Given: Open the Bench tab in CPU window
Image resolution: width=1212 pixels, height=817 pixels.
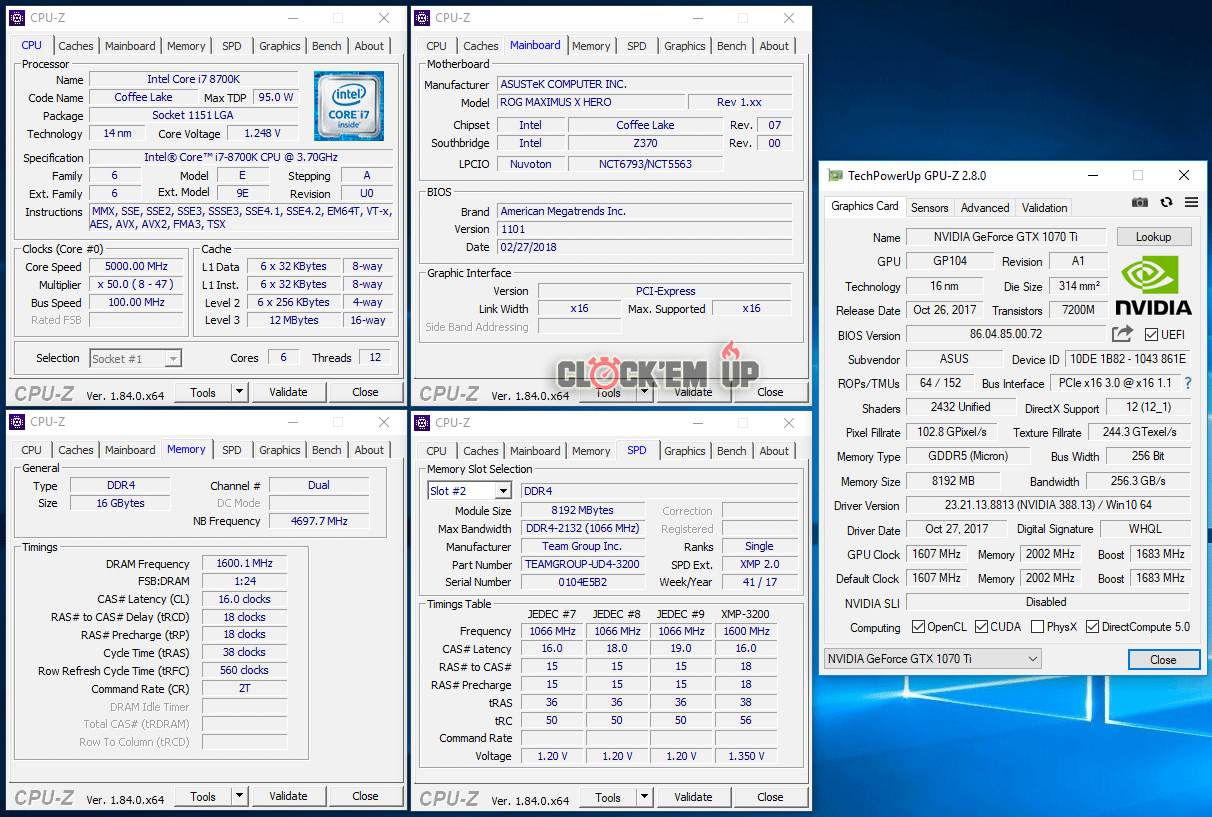Looking at the screenshot, I should [x=326, y=46].
